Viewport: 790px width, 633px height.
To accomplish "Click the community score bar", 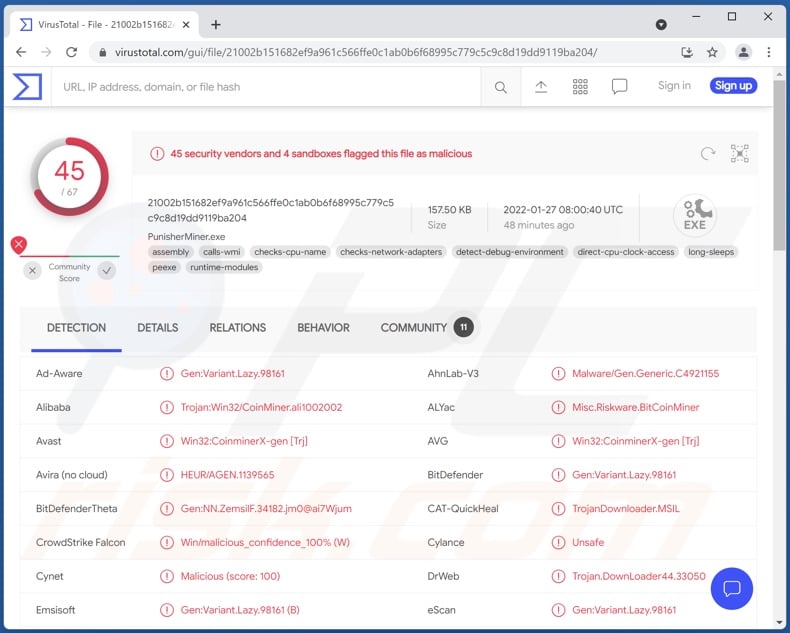I will tap(70, 256).
